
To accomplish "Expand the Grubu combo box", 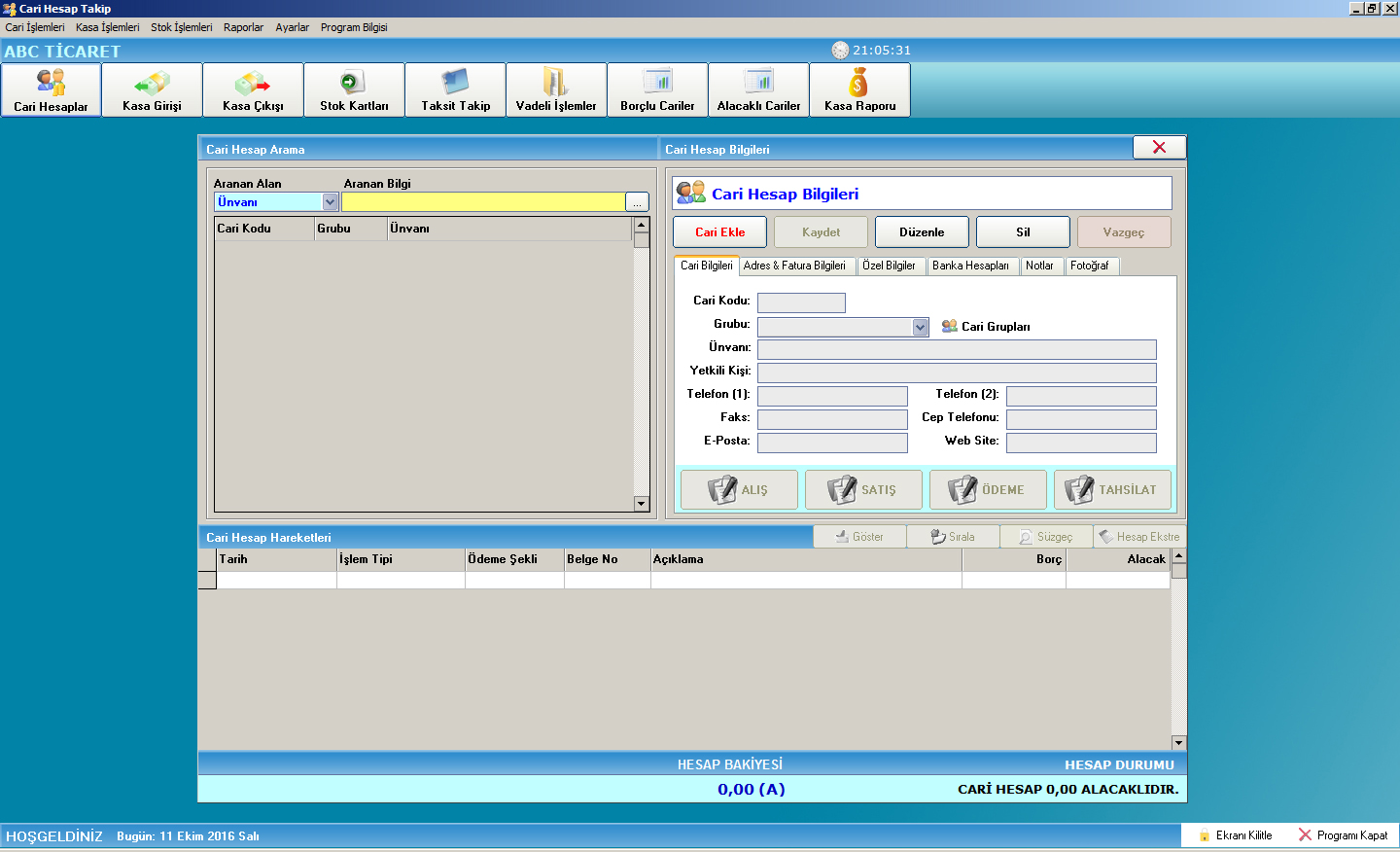I will [x=921, y=327].
